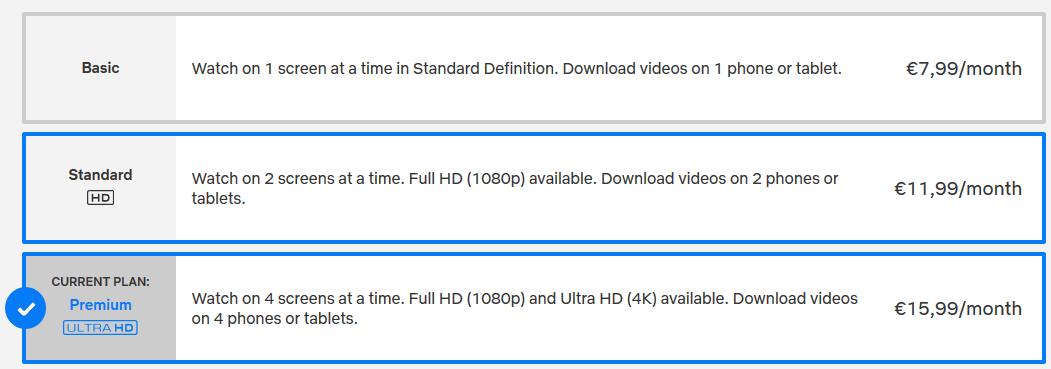Click the Basic plan name label
Image resolution: width=1051 pixels, height=369 pixels.
coord(101,68)
